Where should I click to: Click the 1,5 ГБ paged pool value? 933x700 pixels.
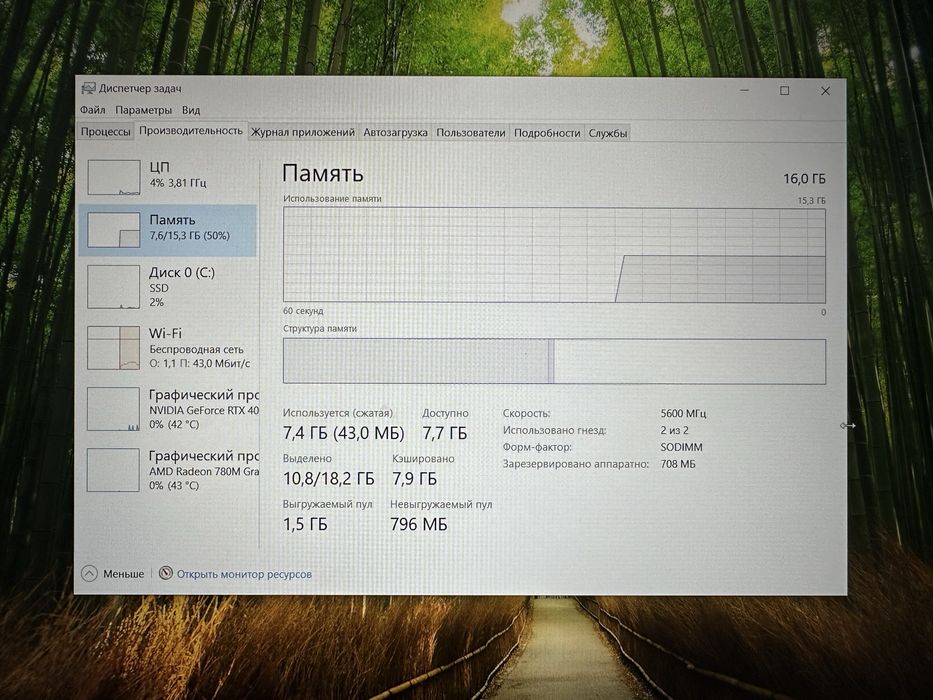pos(305,524)
